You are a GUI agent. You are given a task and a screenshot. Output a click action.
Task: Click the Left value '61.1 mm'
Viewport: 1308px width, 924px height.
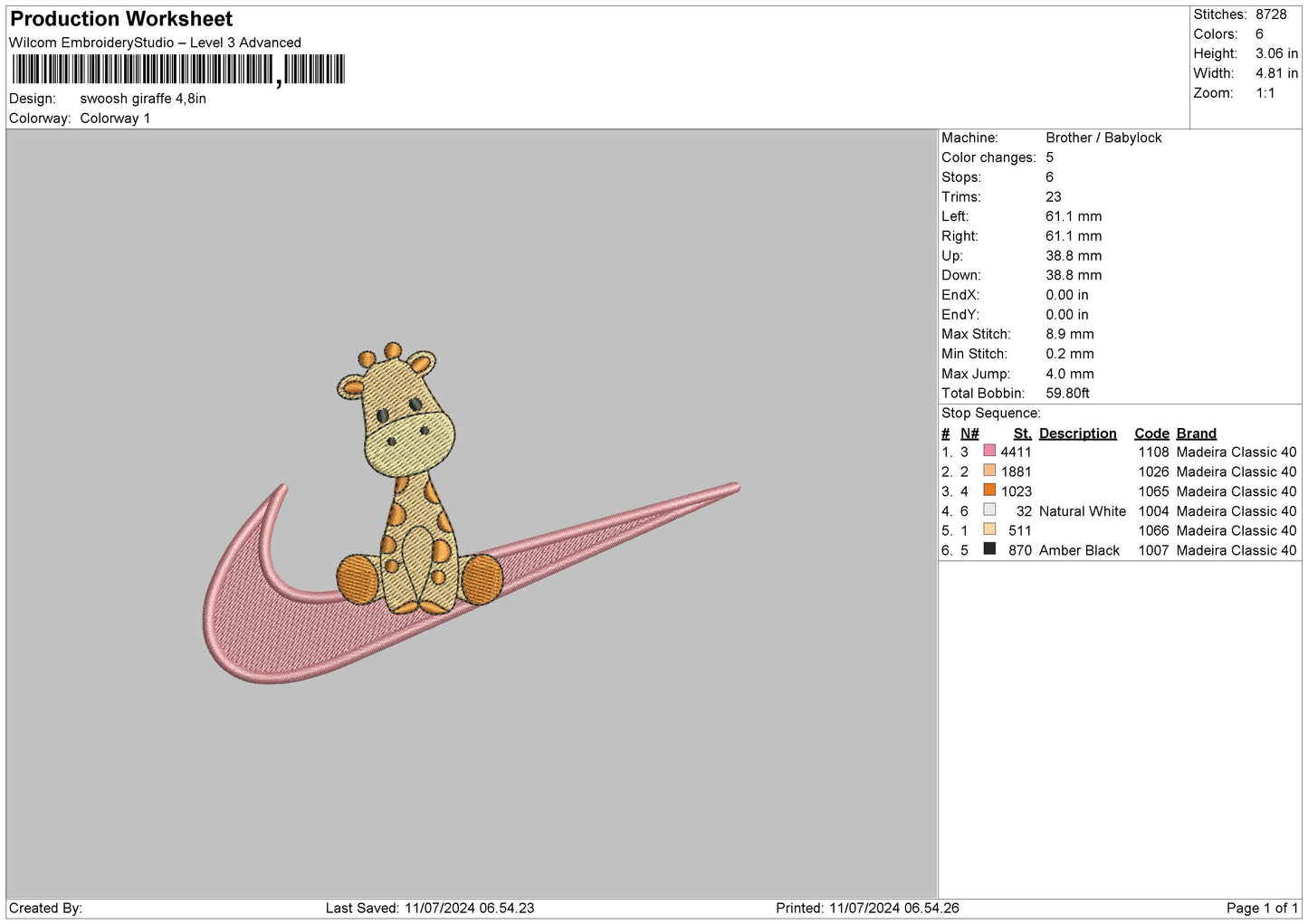point(1074,216)
